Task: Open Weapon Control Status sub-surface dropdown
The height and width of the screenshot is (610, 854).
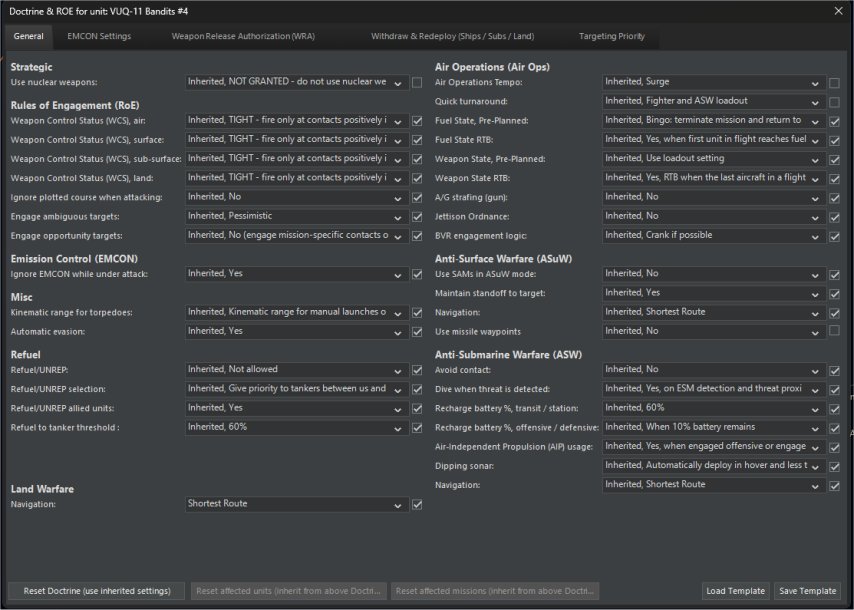Action: point(297,159)
